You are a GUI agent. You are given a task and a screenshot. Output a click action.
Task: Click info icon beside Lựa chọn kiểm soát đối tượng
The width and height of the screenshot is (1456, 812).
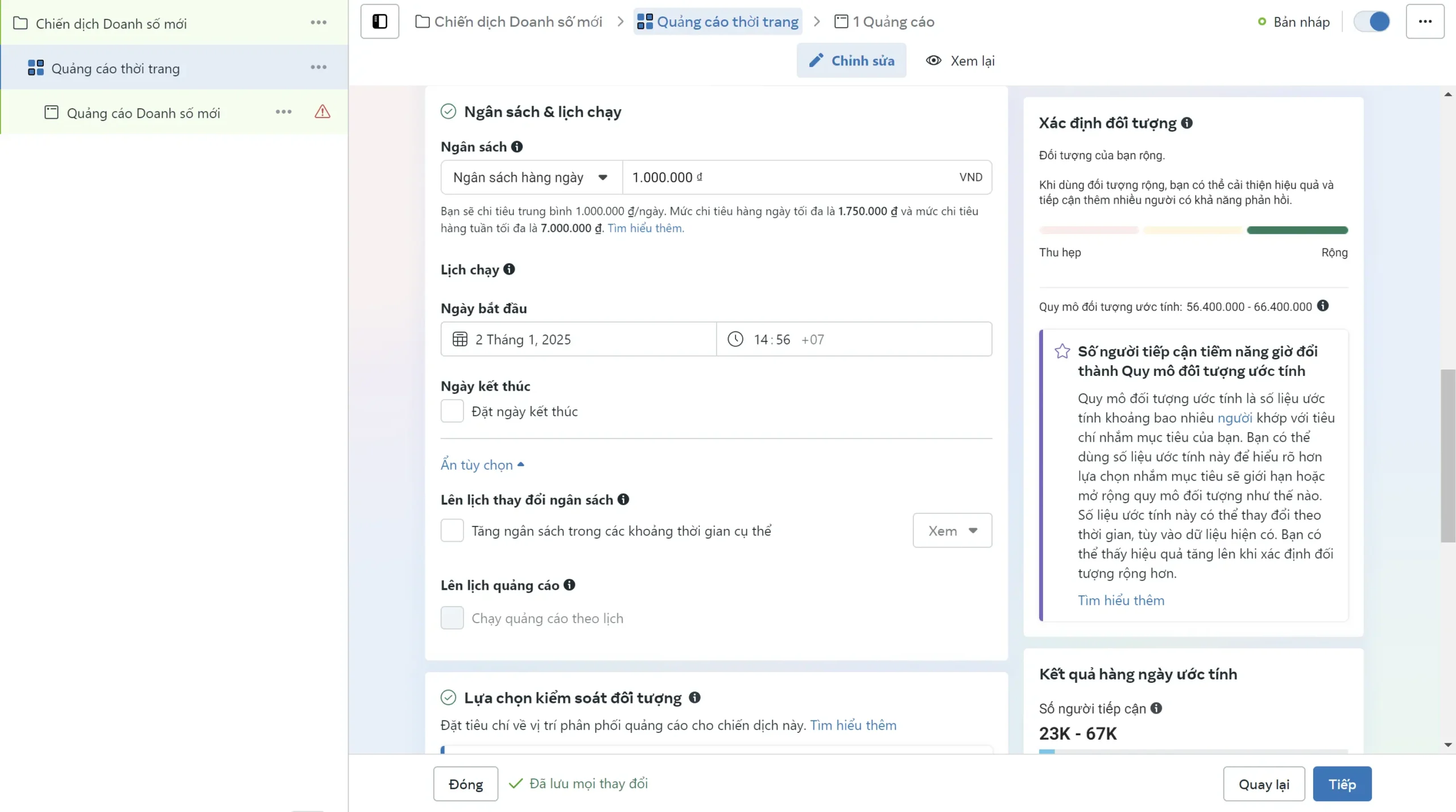[694, 697]
